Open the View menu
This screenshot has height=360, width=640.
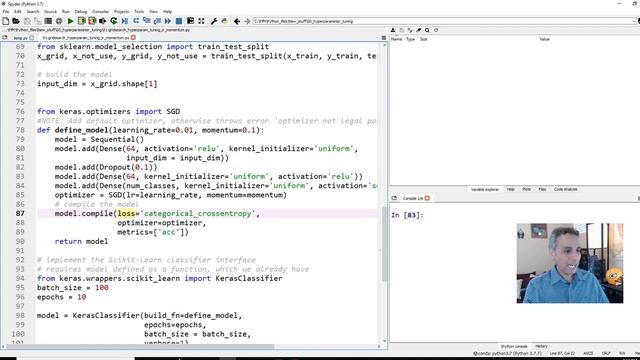[x=153, y=11]
